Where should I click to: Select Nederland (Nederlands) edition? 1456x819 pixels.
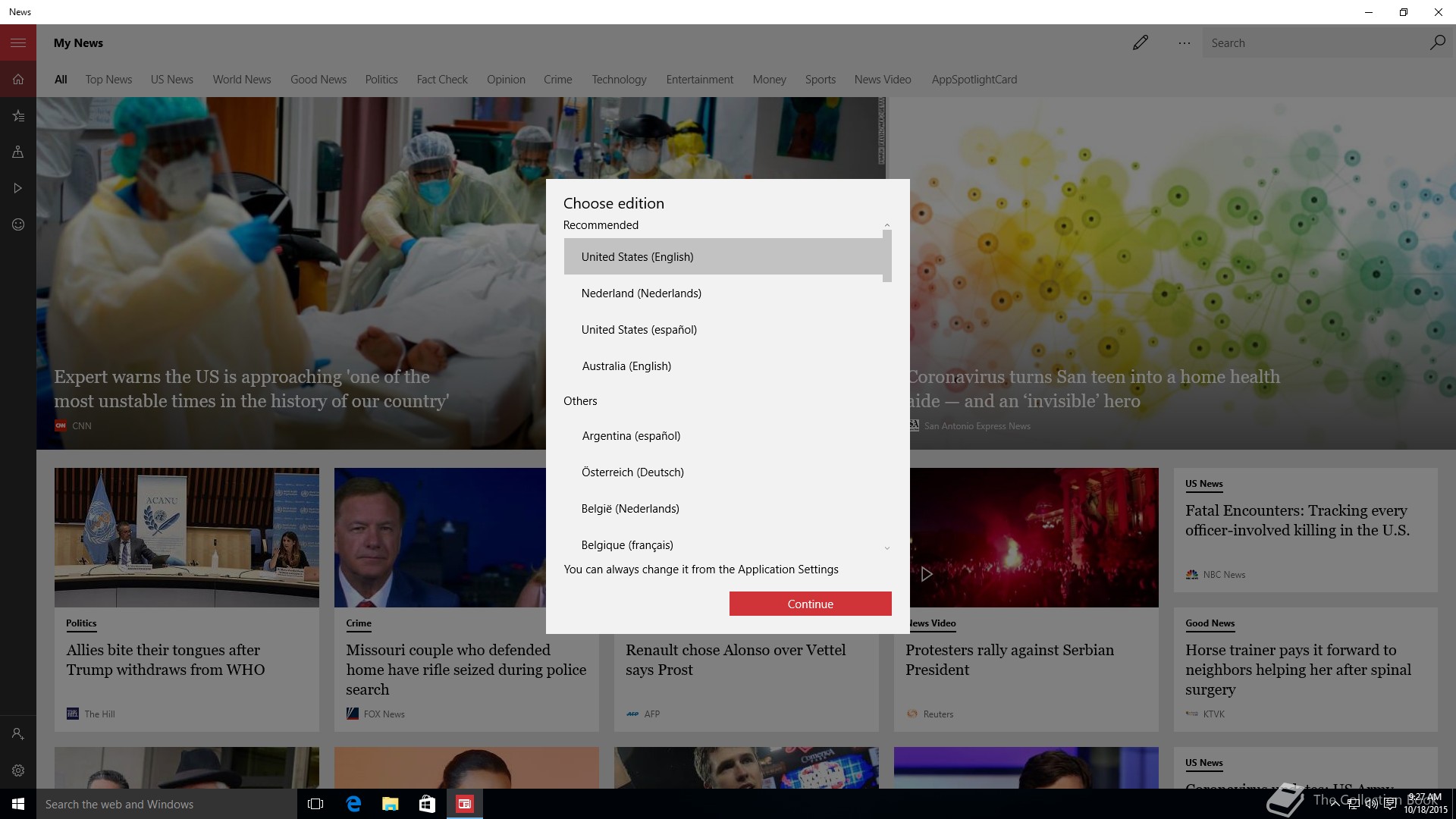(x=723, y=293)
